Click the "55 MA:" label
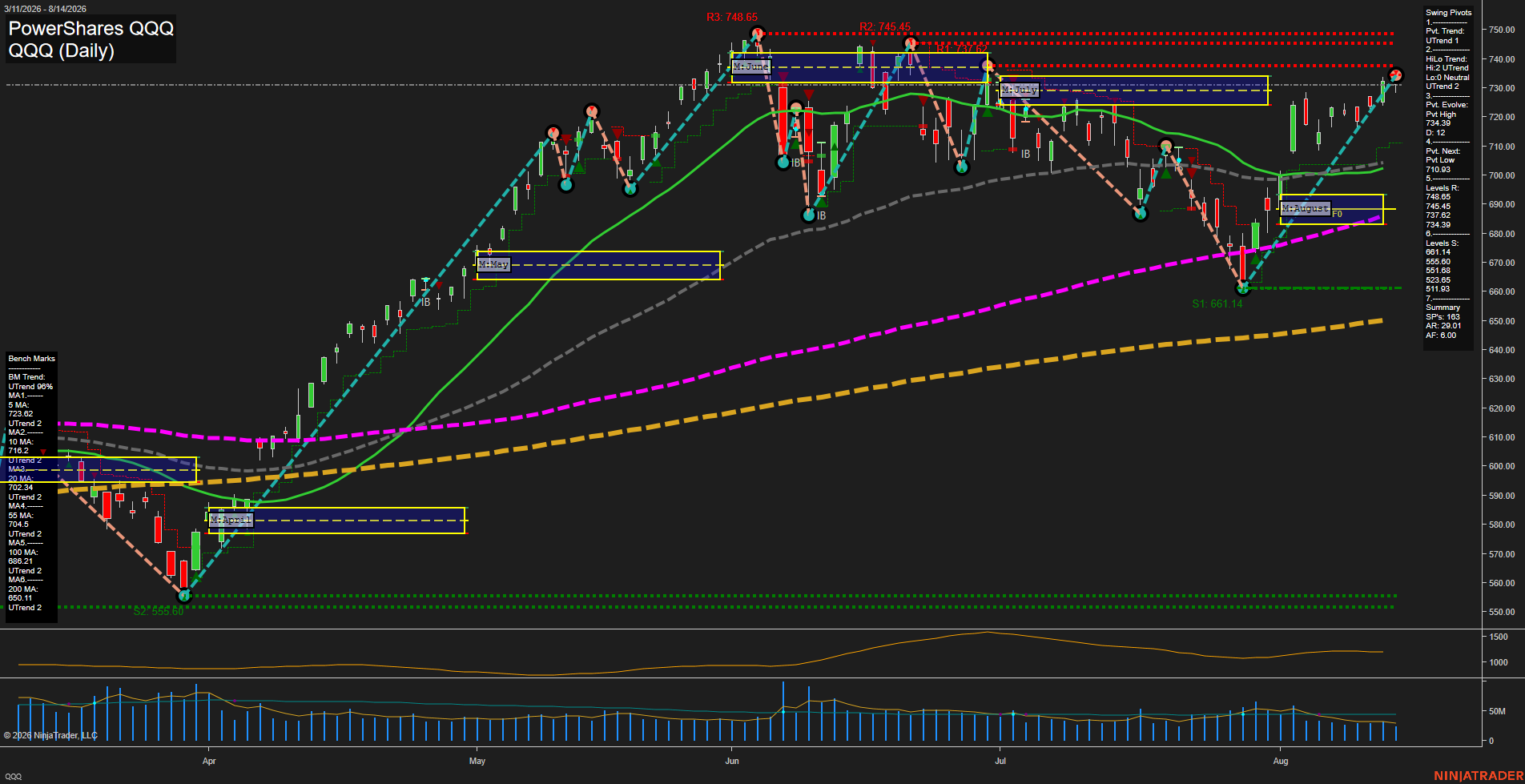 (x=21, y=516)
